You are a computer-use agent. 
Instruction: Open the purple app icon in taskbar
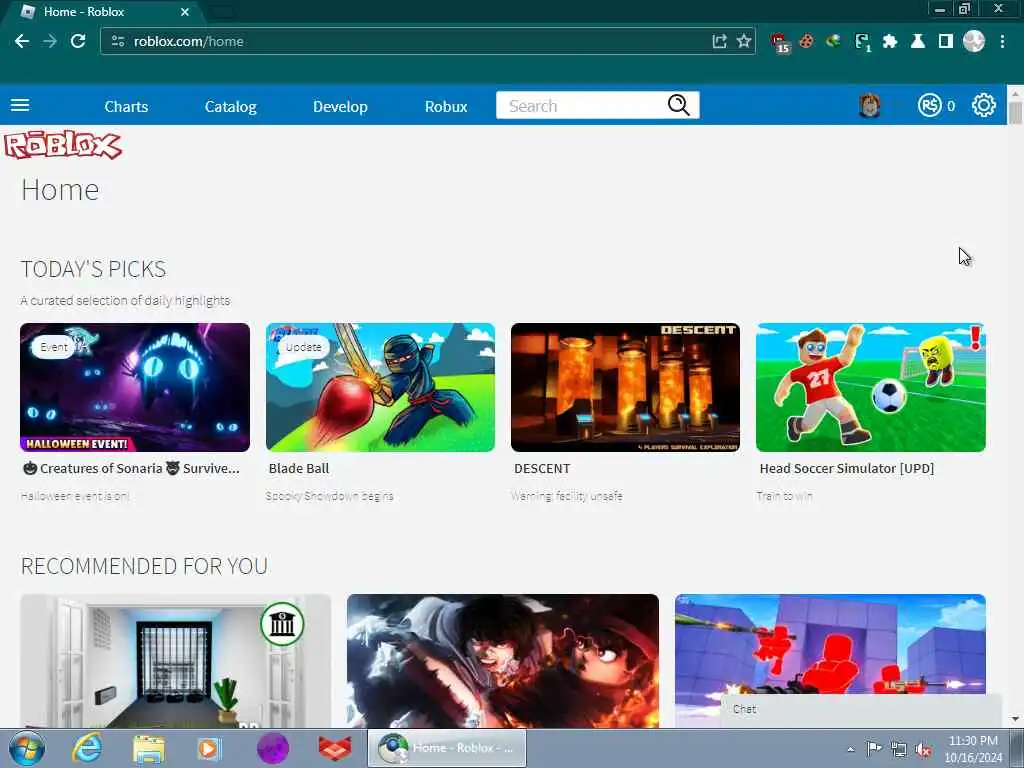click(273, 748)
